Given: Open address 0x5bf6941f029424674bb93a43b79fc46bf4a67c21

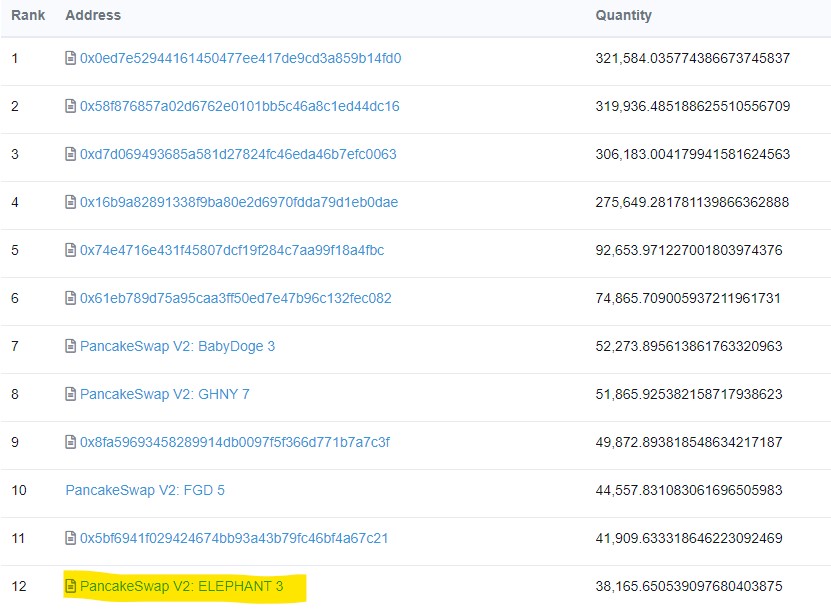Looking at the screenshot, I should pos(234,538).
